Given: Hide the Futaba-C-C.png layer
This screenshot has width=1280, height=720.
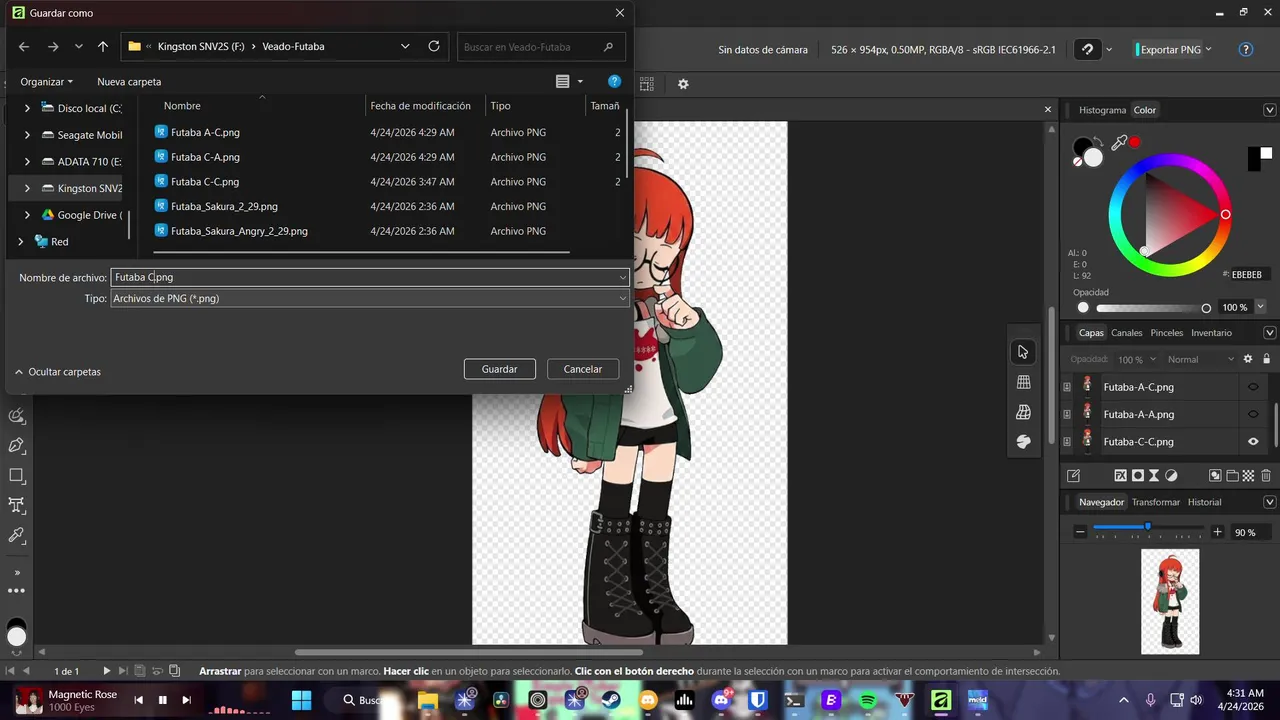Looking at the screenshot, I should (1253, 441).
